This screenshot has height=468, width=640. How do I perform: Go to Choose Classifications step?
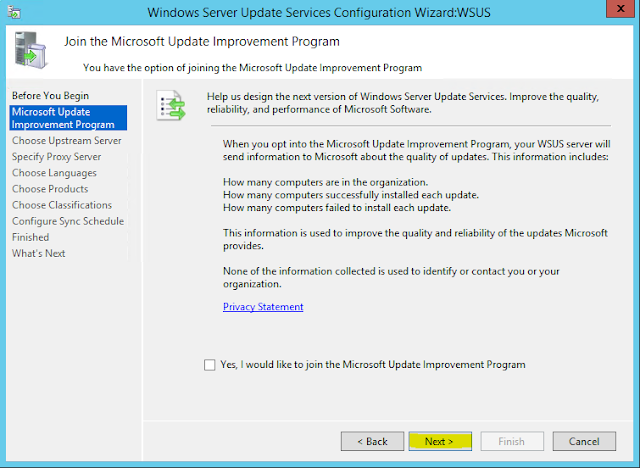point(62,205)
